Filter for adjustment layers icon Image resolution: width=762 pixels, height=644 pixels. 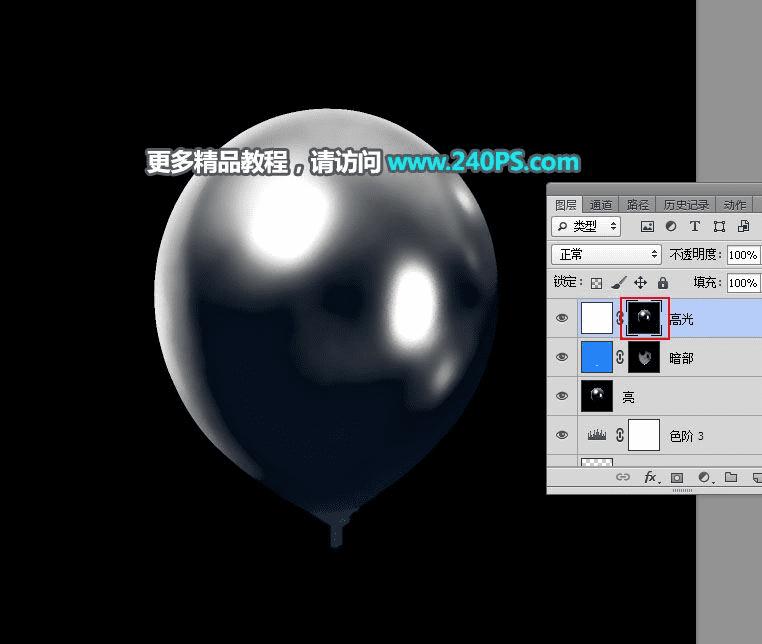(x=671, y=226)
